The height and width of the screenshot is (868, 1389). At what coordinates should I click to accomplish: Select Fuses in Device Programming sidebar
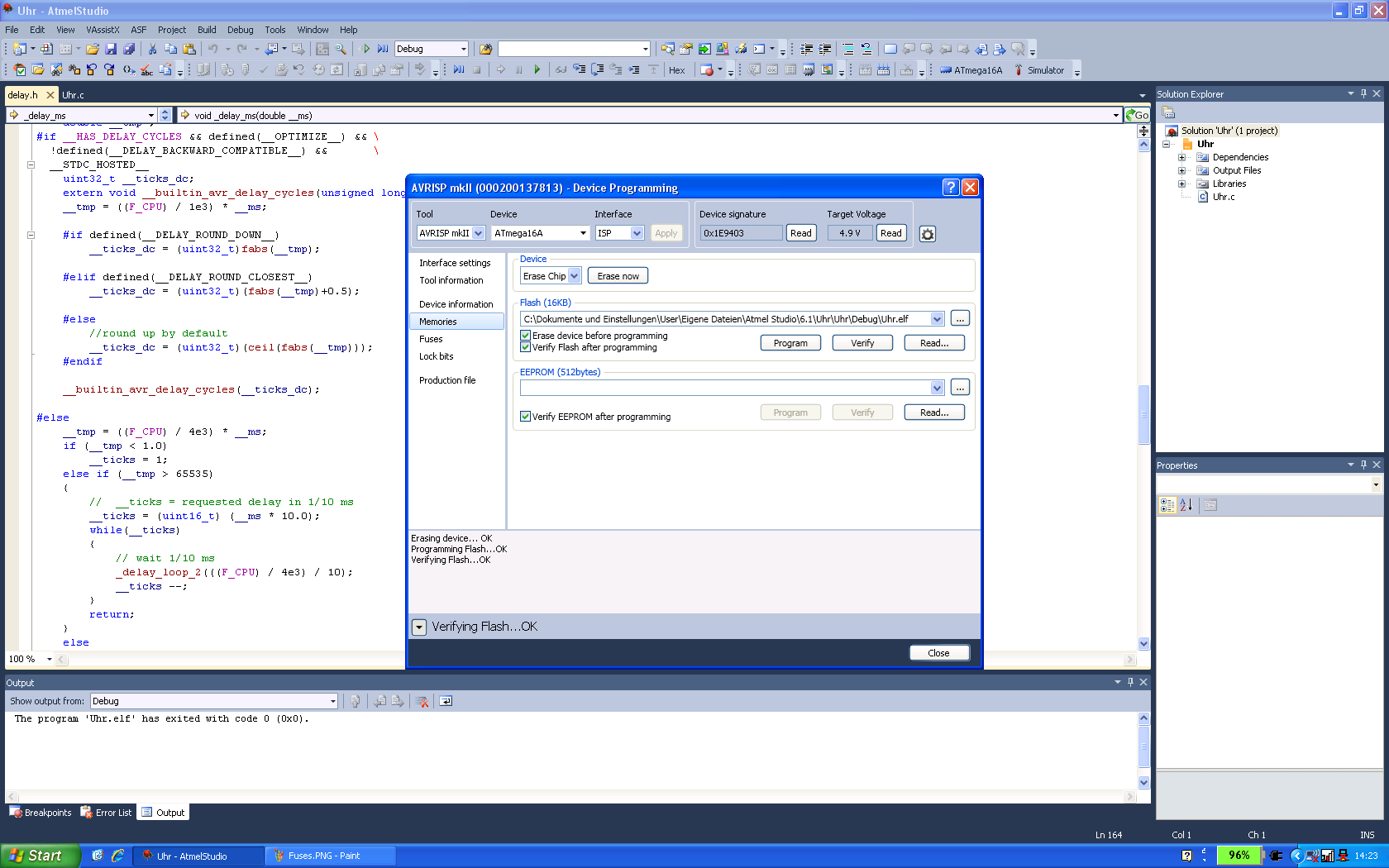tap(431, 339)
